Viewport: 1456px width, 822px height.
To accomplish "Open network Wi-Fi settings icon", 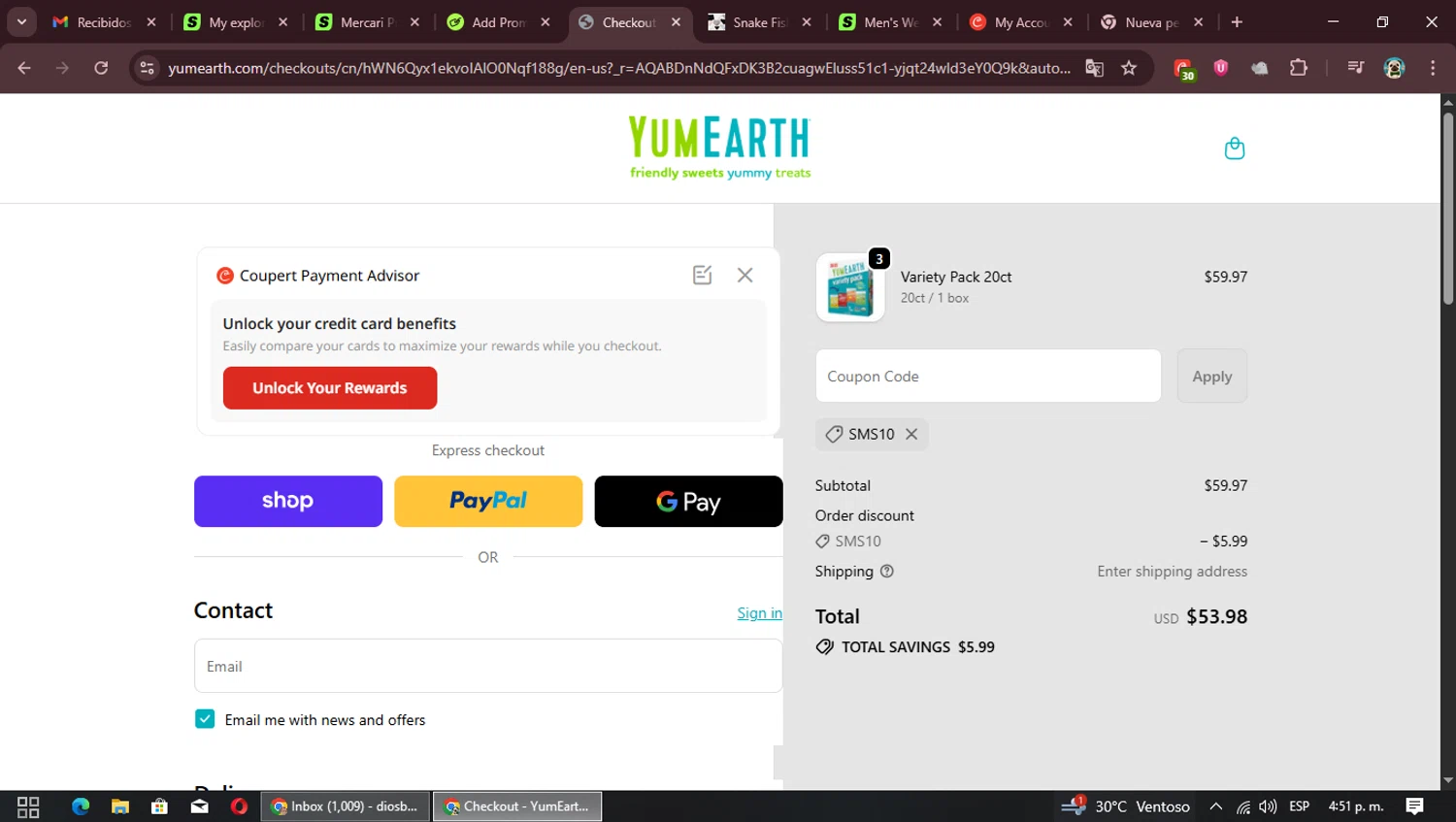I will click(1243, 806).
